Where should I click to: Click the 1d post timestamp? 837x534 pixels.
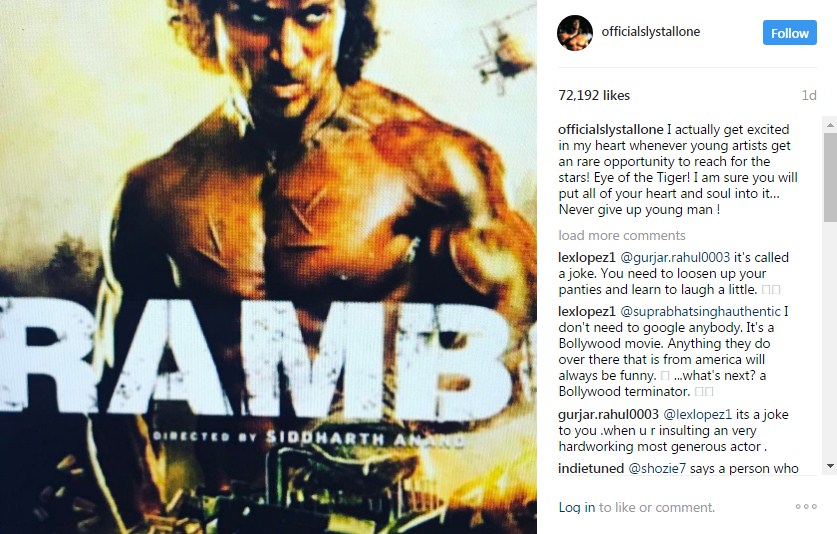[809, 96]
